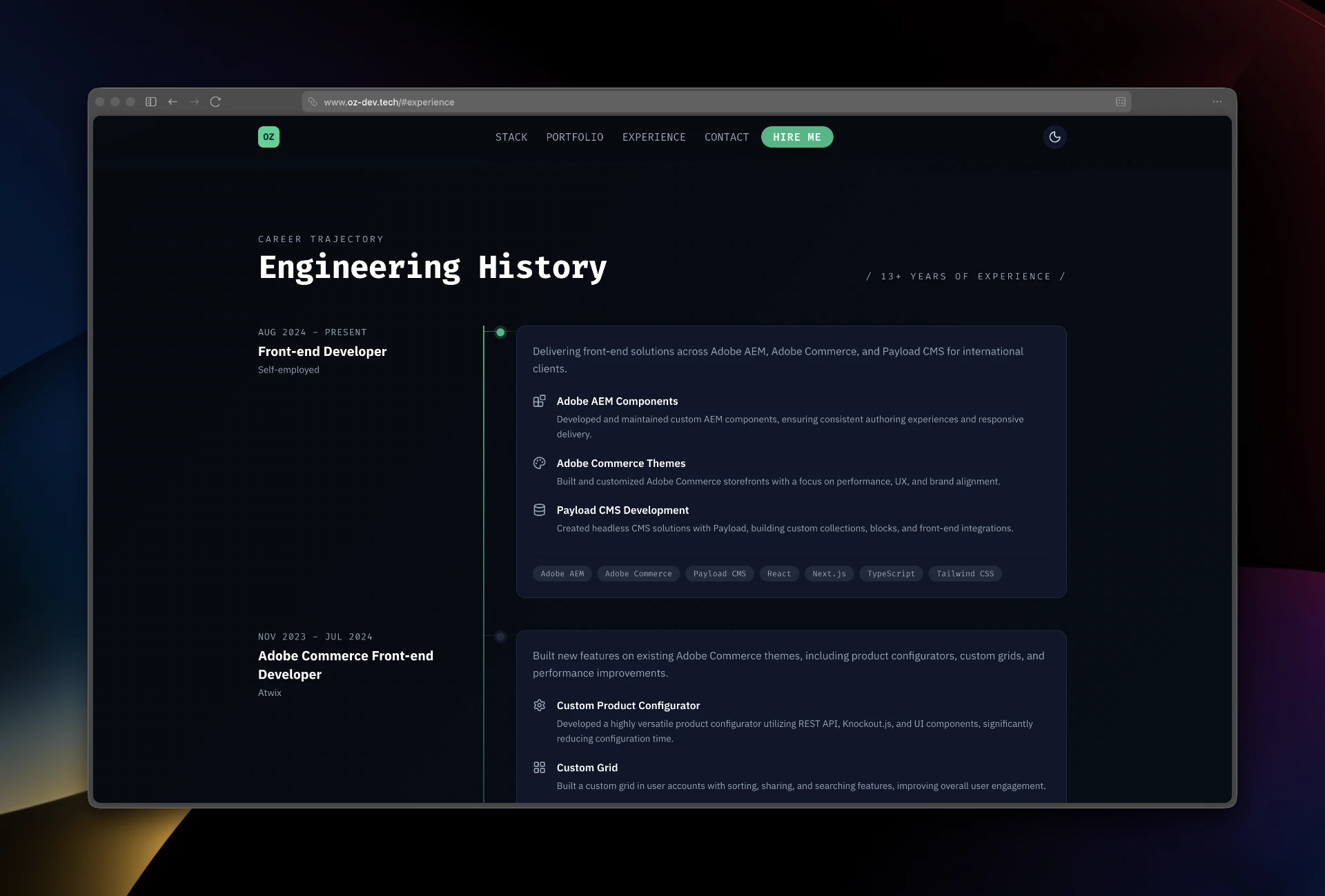The width and height of the screenshot is (1325, 896).
Task: Click the grid icon beside Custom Grid
Action: (x=540, y=767)
